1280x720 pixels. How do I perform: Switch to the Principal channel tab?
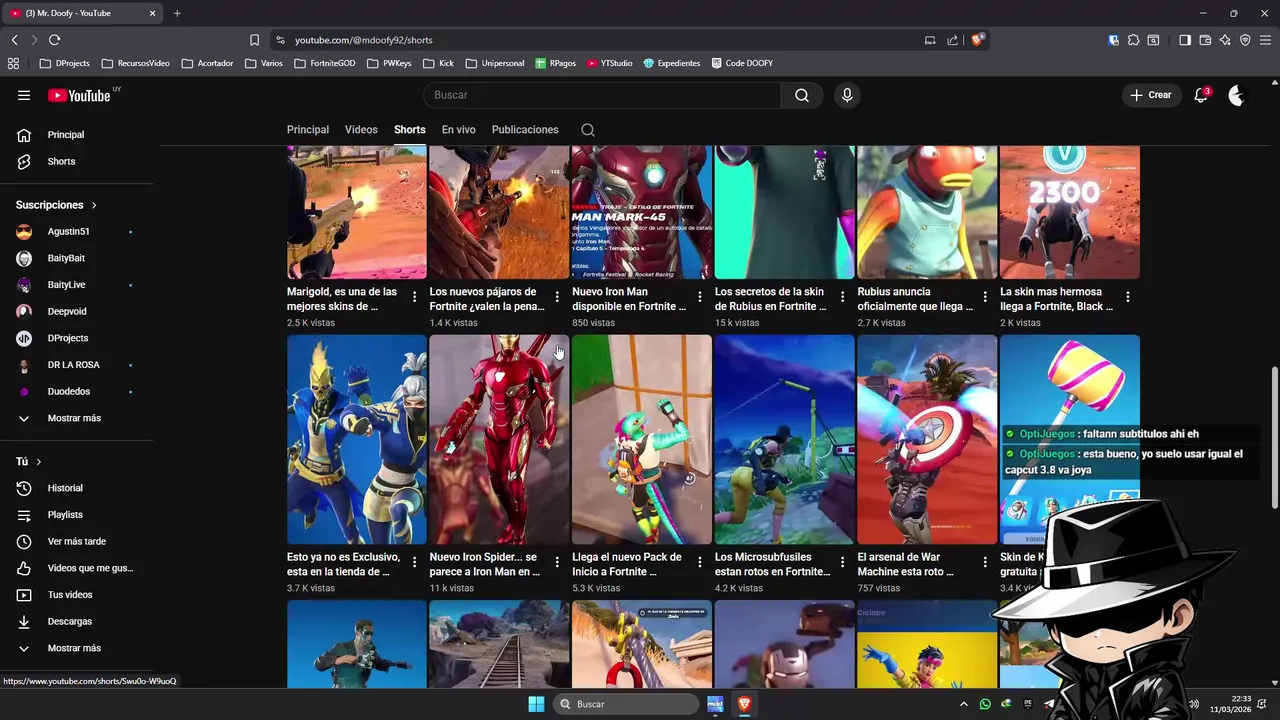point(308,130)
